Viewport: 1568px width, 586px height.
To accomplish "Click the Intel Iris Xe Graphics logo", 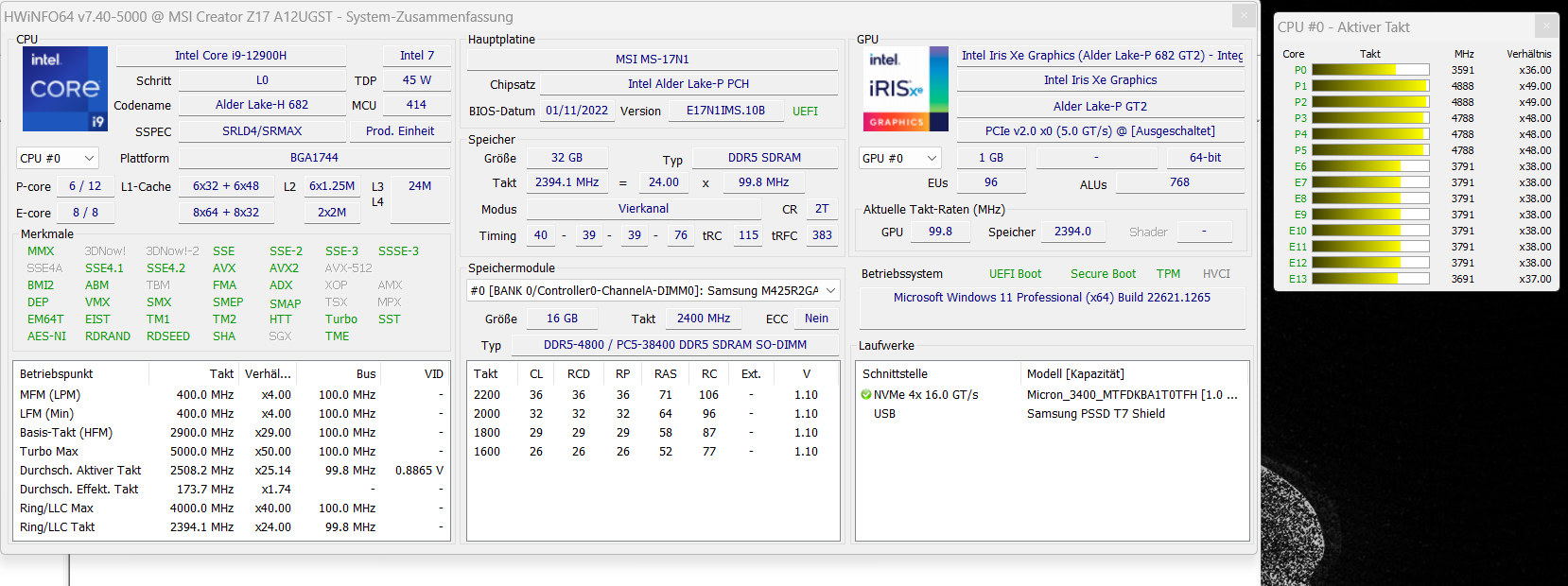I will click(x=905, y=89).
